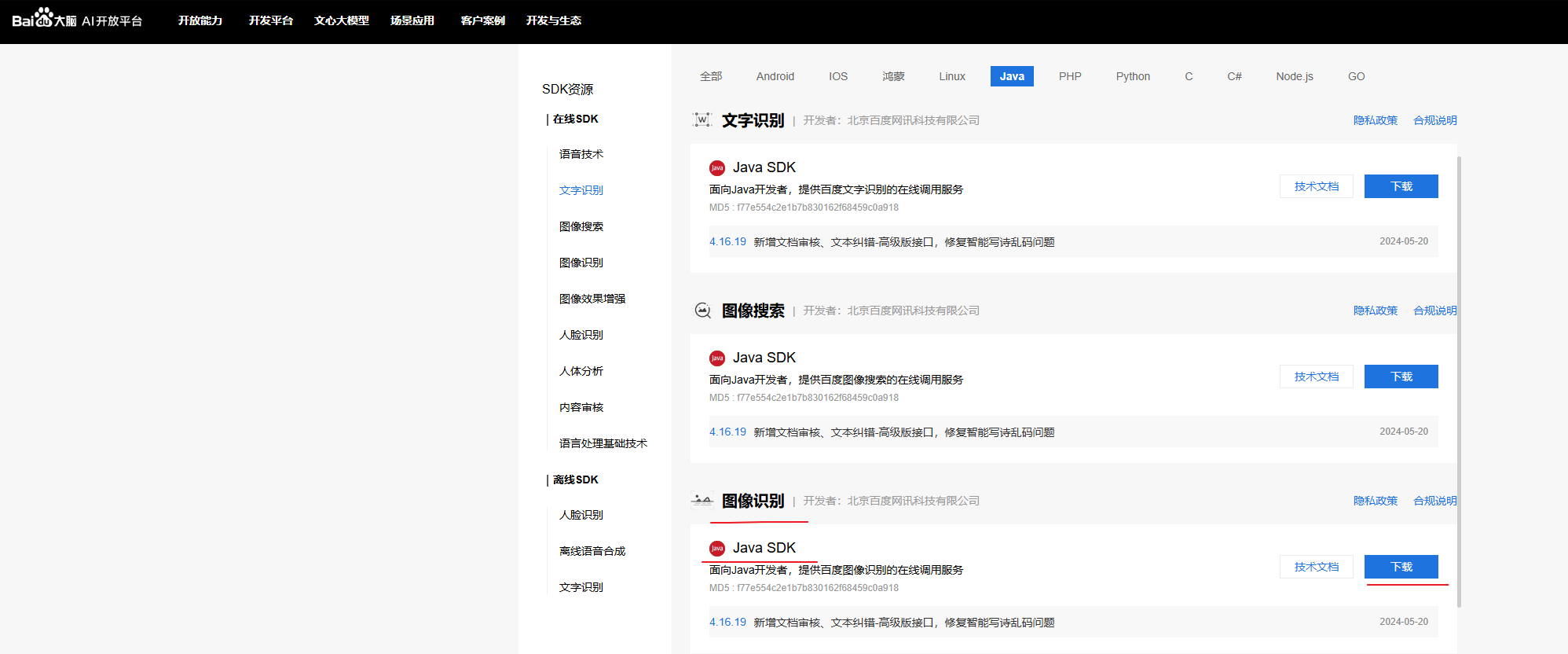The width and height of the screenshot is (1568, 654).
Task: Select the Python filter tab
Action: 1133,76
